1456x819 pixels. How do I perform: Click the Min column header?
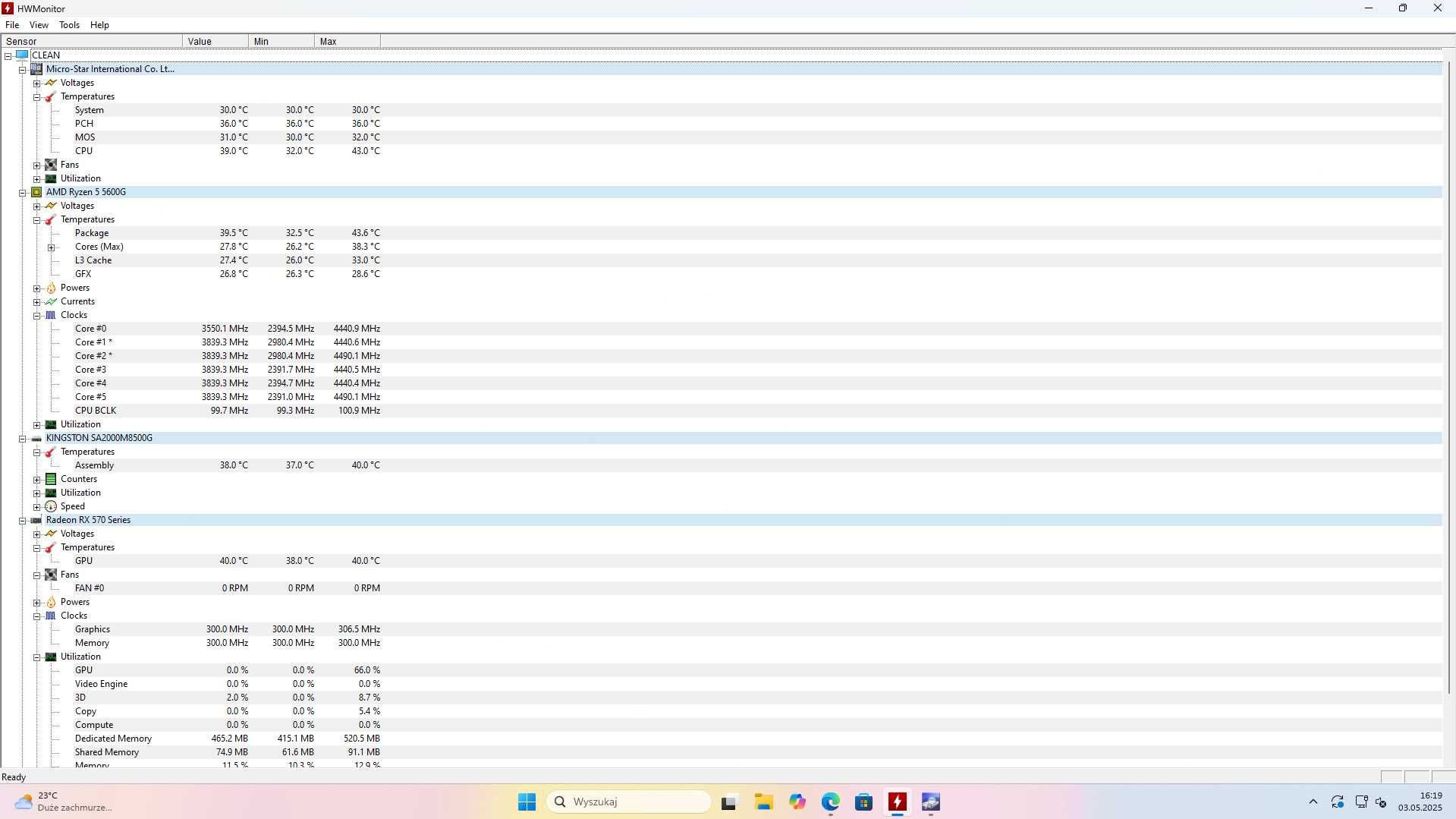(x=281, y=41)
